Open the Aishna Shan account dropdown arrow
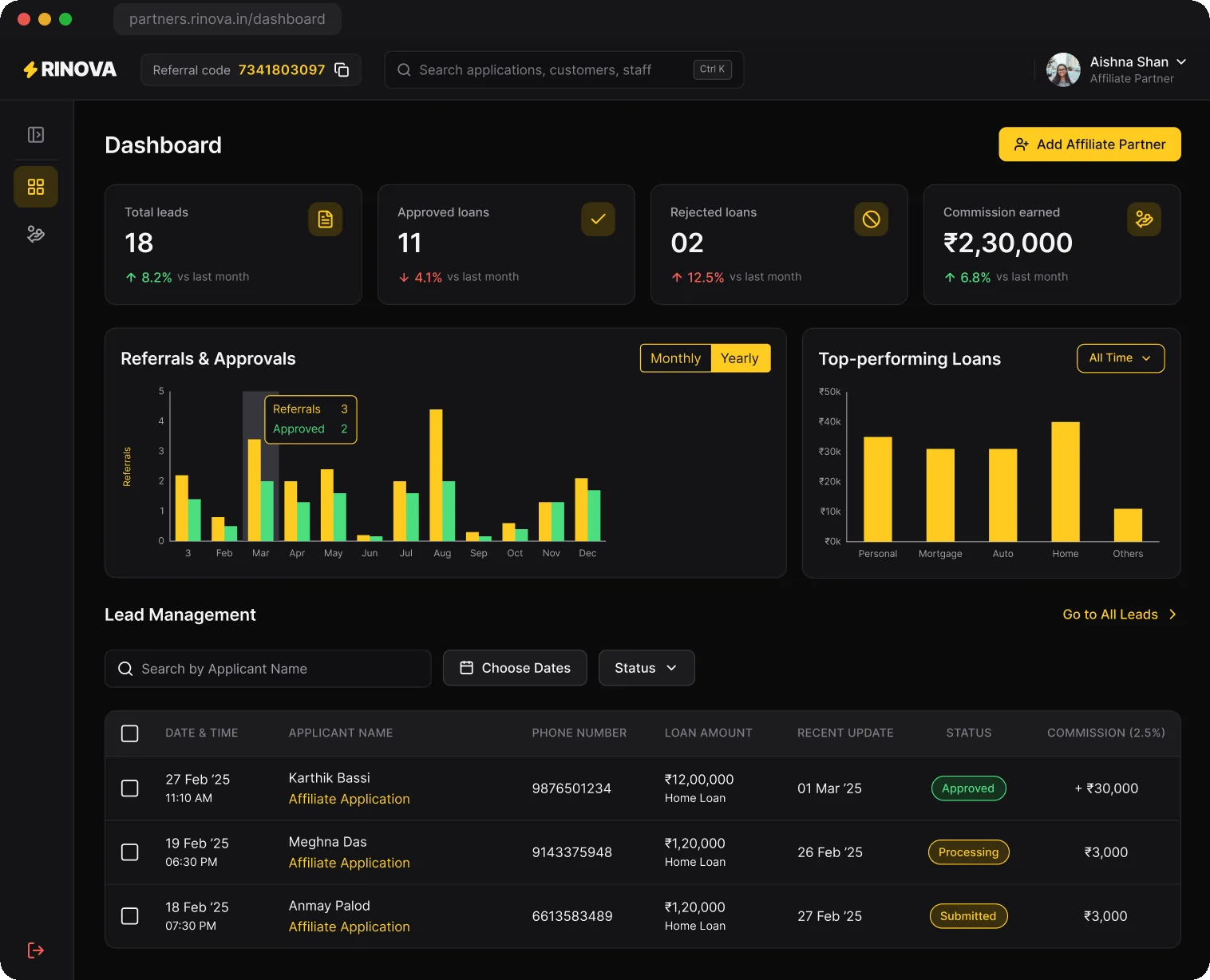Screen dimensions: 1210x980 1181,61
